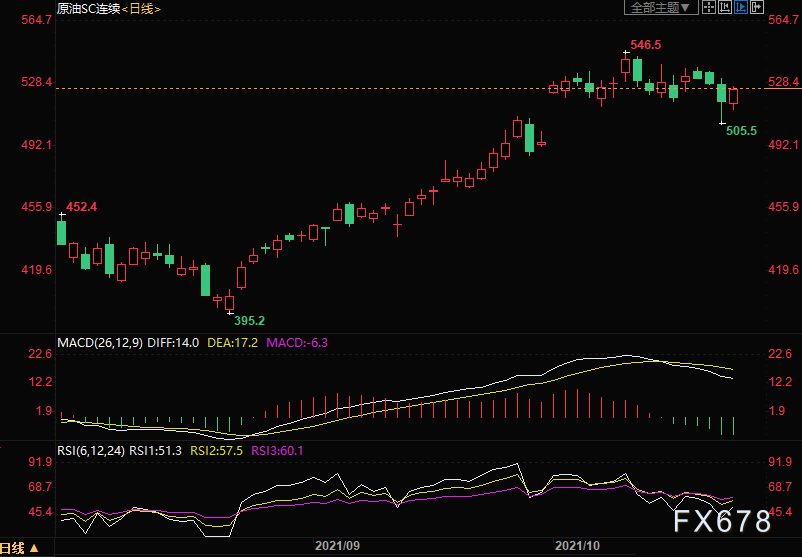Select the 2021/10 date marker
This screenshot has width=802, height=557.
pyautogui.click(x=578, y=546)
